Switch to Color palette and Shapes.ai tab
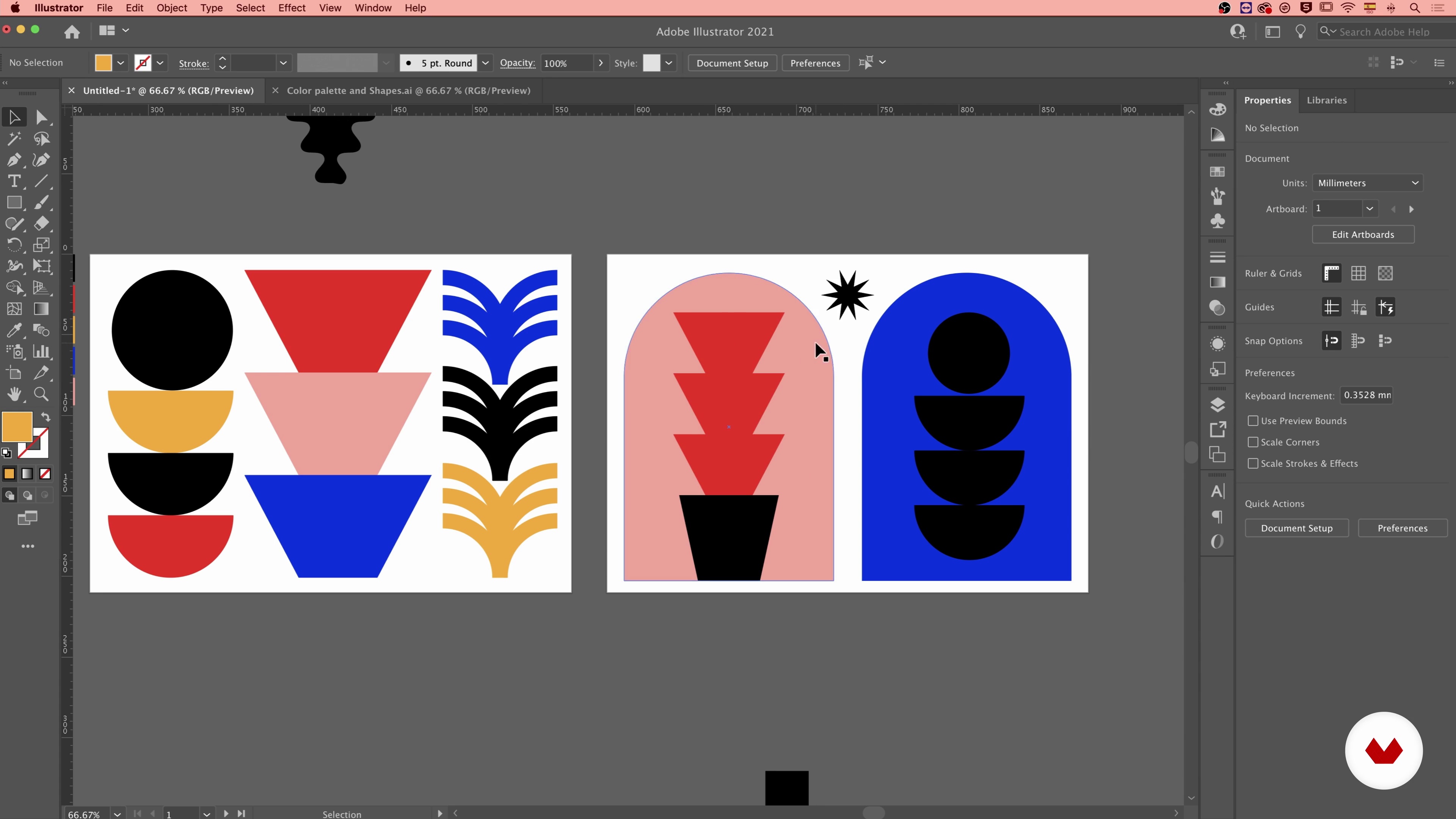 click(408, 91)
